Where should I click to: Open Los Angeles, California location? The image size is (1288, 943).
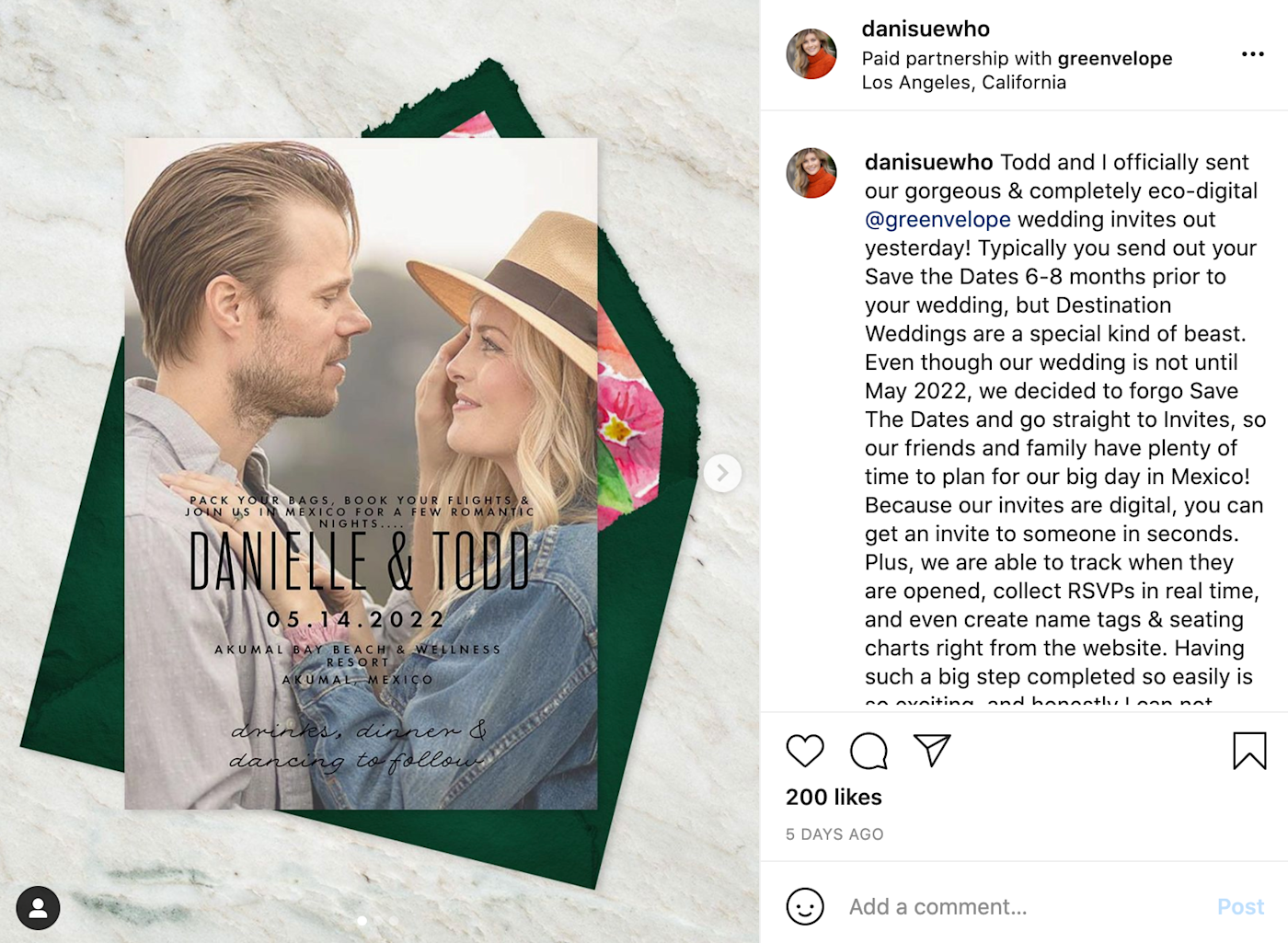(964, 83)
